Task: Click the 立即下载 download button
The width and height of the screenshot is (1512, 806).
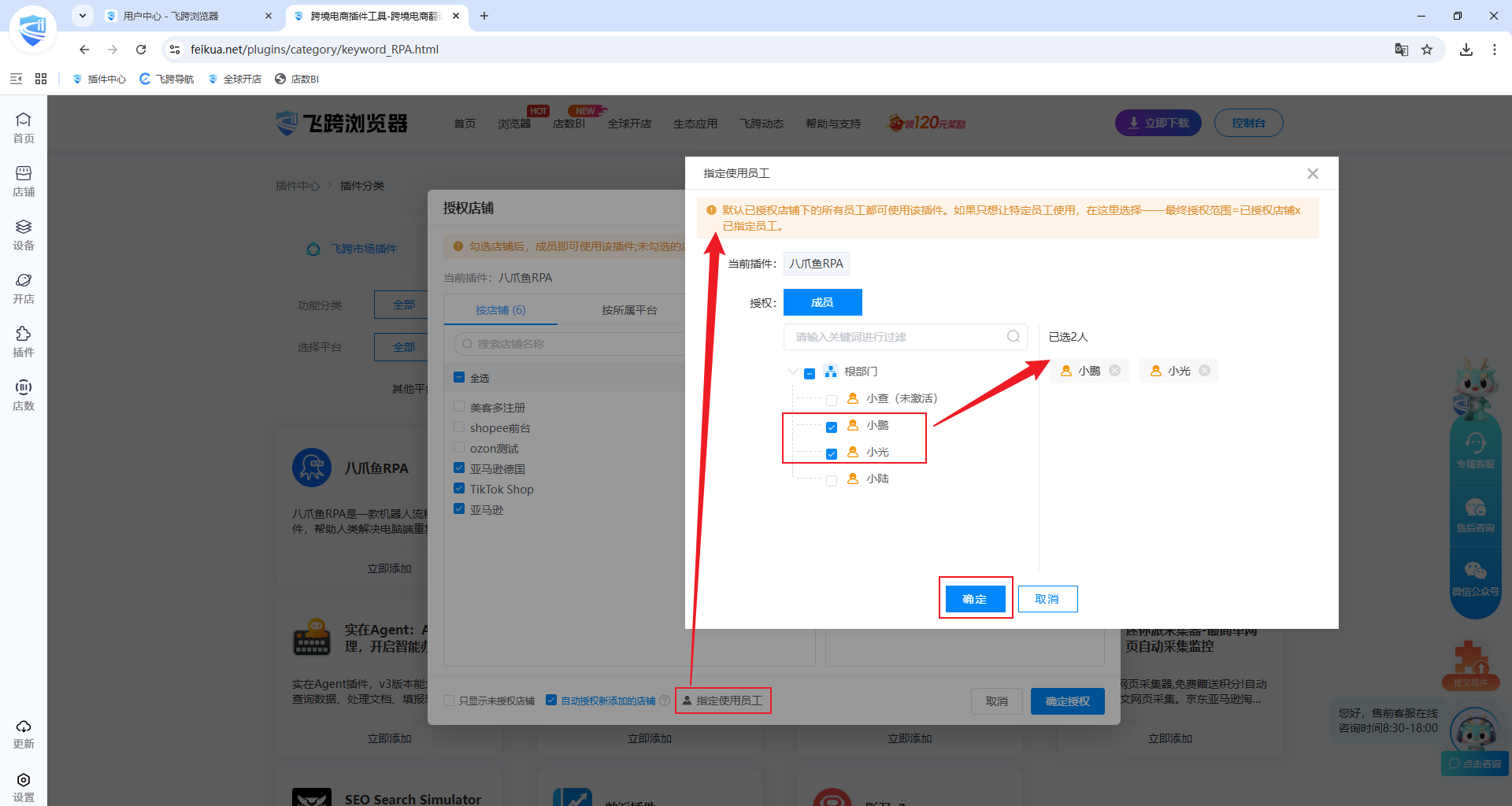Action: point(1158,123)
